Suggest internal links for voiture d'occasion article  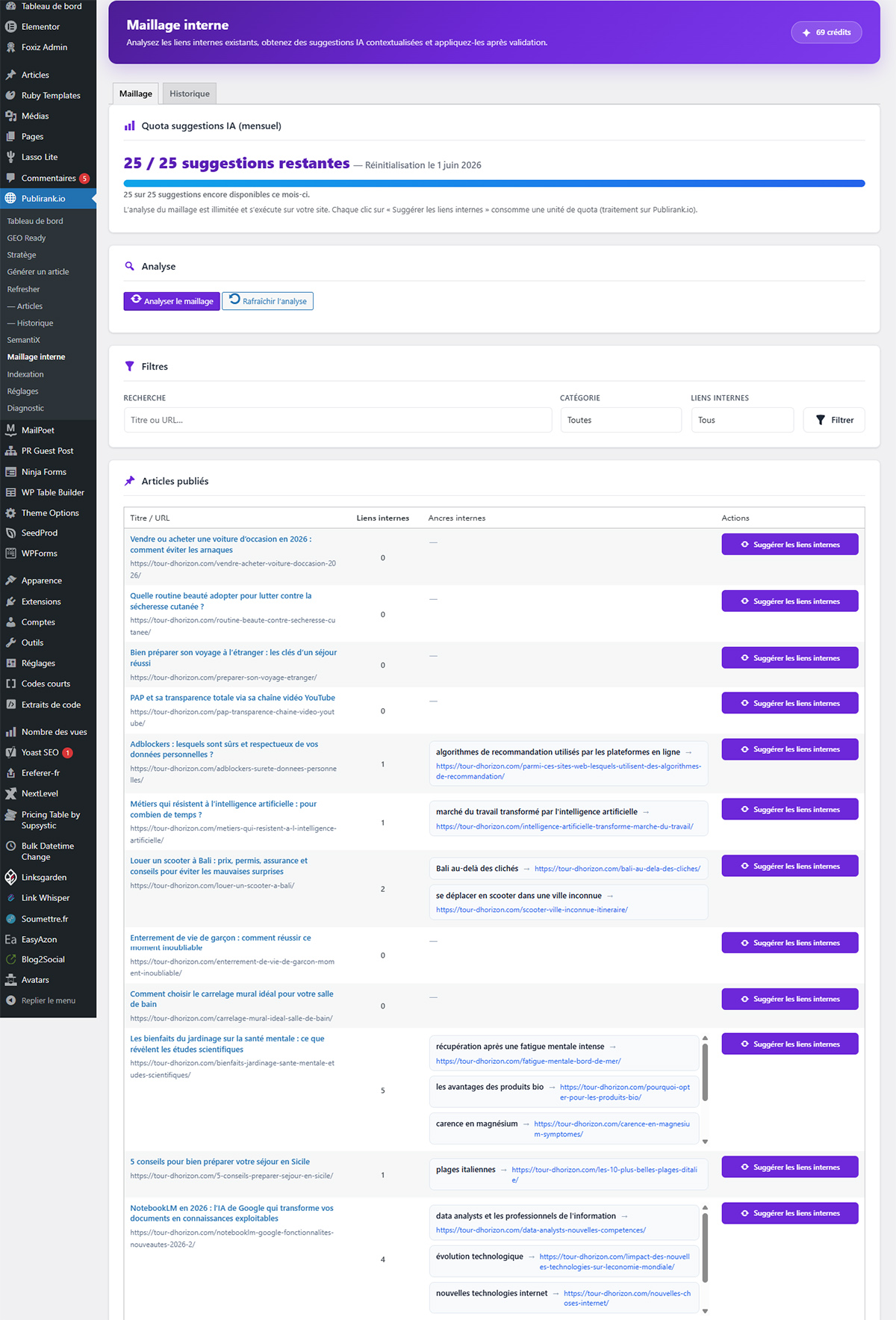(x=790, y=545)
